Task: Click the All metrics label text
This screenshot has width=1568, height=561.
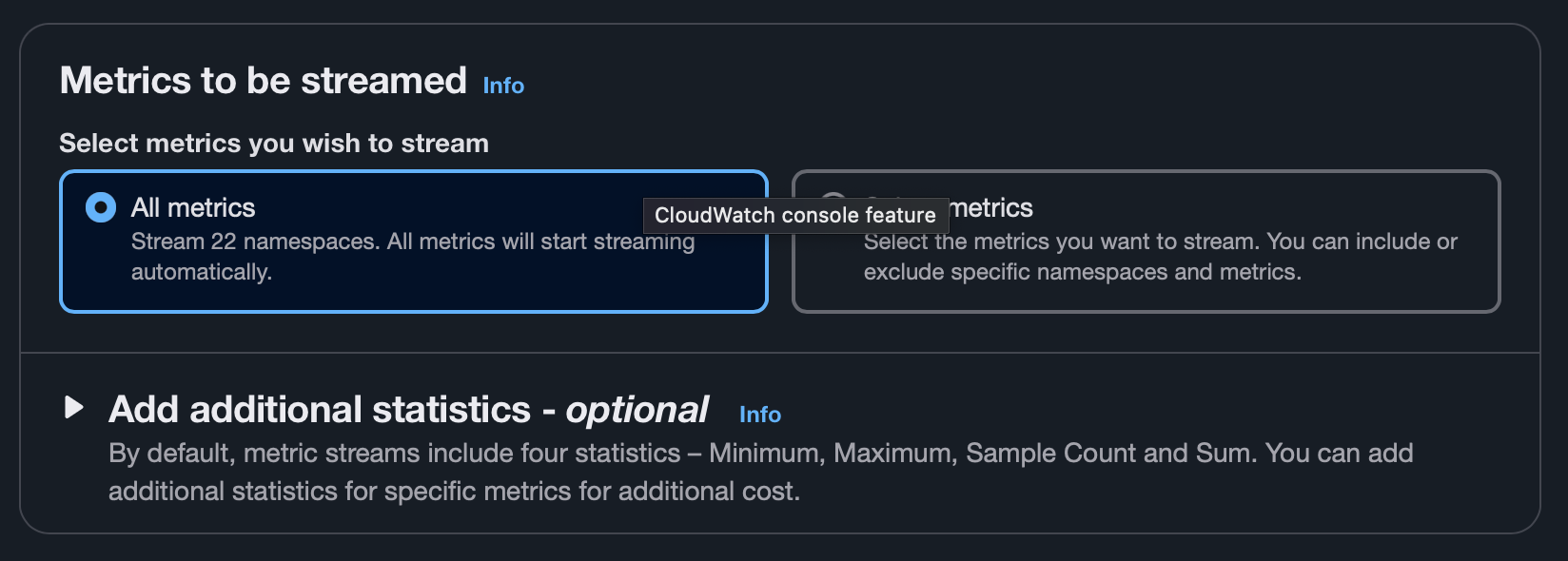Action: click(193, 207)
